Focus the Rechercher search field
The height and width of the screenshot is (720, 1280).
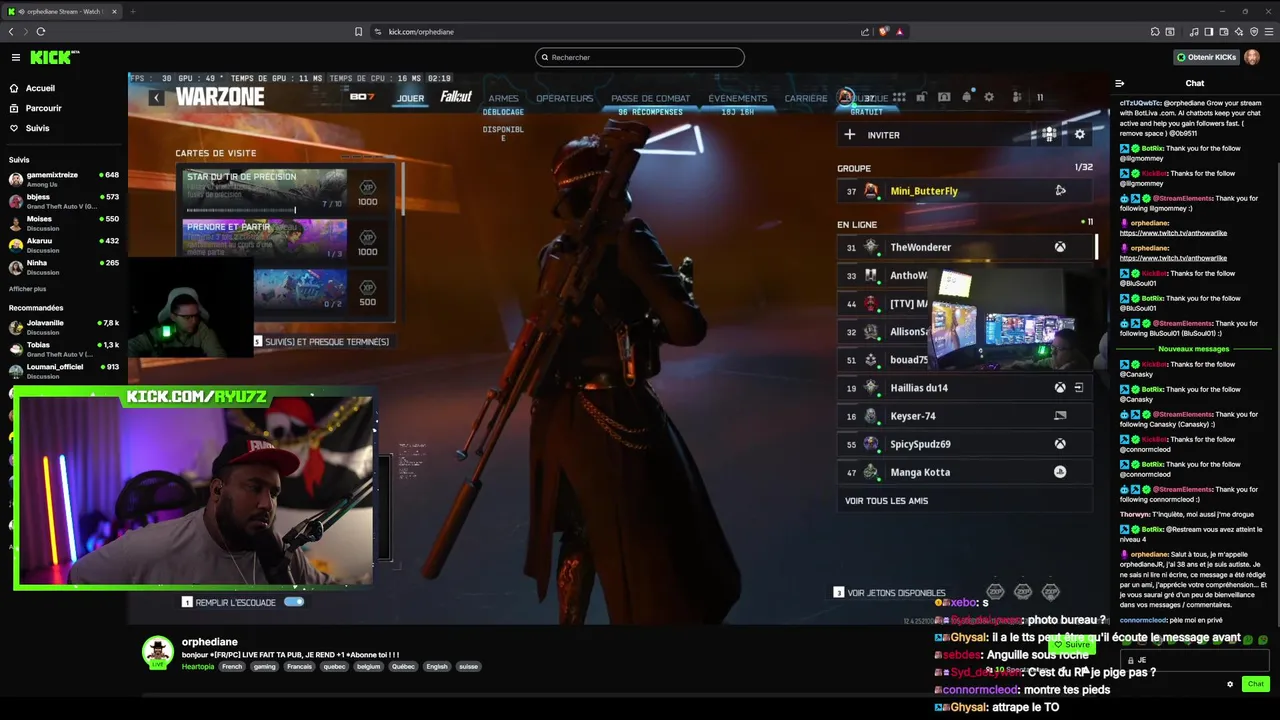640,57
